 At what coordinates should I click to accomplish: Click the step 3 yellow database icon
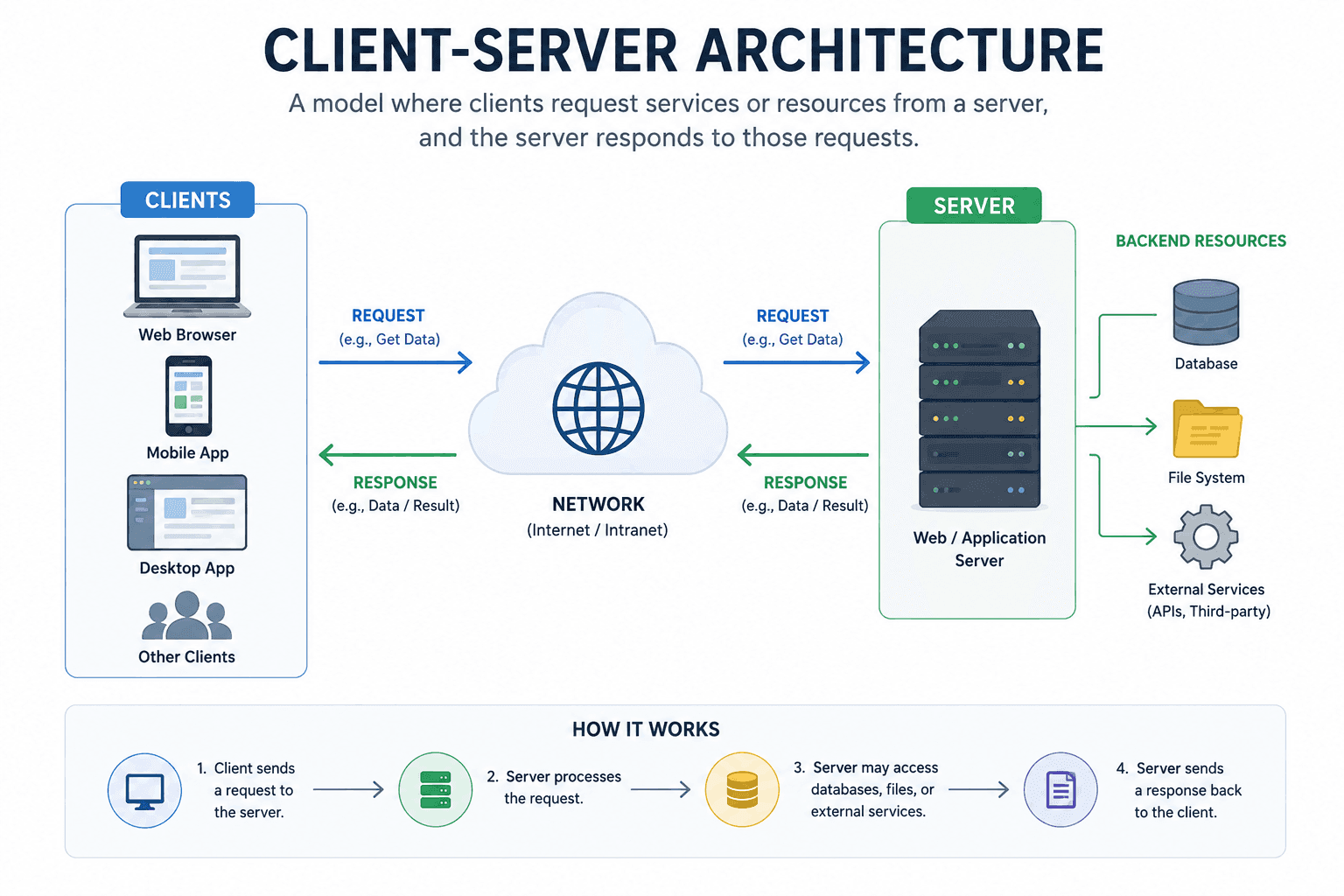[742, 789]
